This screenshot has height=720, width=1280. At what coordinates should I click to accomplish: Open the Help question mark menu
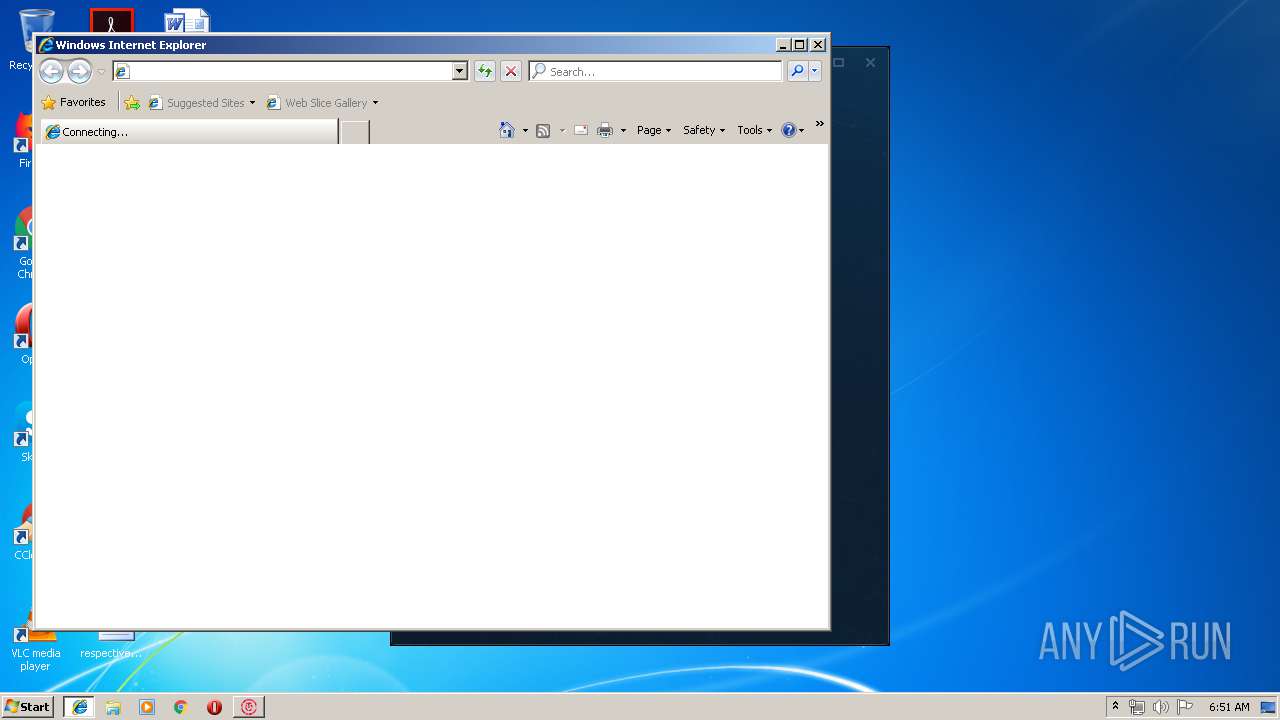pyautogui.click(x=793, y=130)
